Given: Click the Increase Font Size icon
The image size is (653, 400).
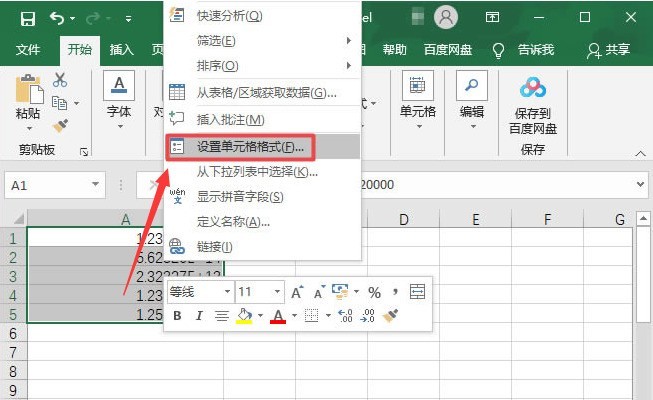Looking at the screenshot, I should click(297, 292).
